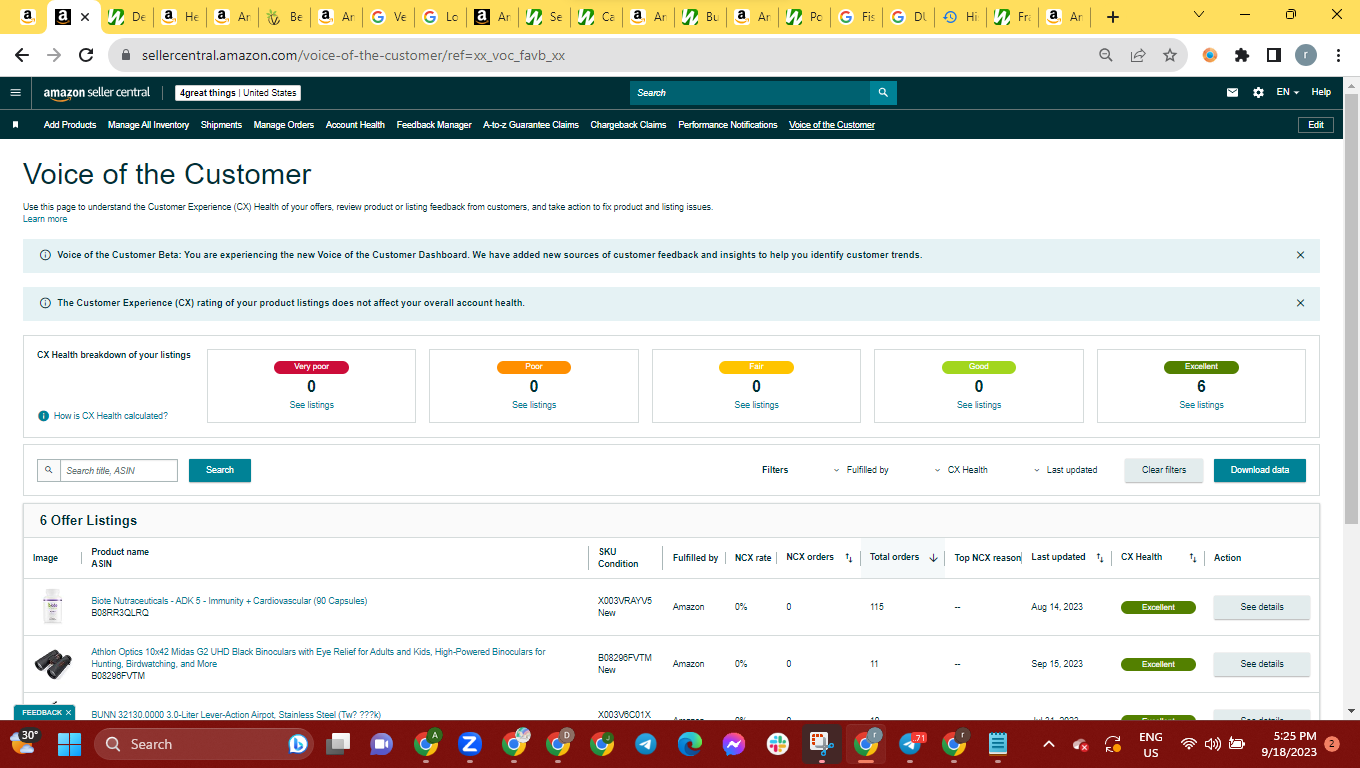
Task: Expand the Fulfilled by filter
Action: click(x=861, y=470)
